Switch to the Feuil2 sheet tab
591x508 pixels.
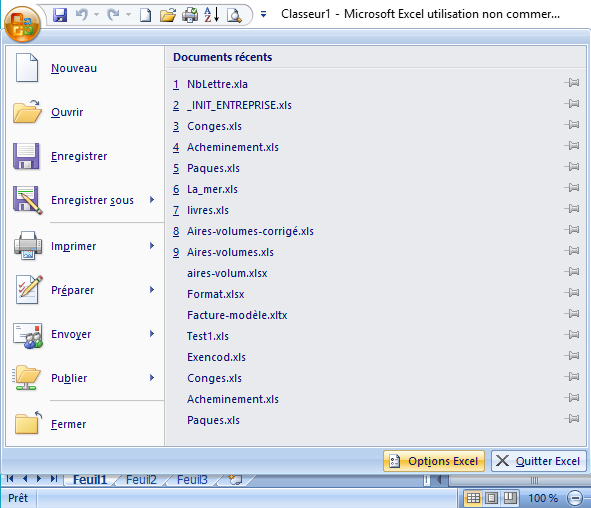point(141,480)
